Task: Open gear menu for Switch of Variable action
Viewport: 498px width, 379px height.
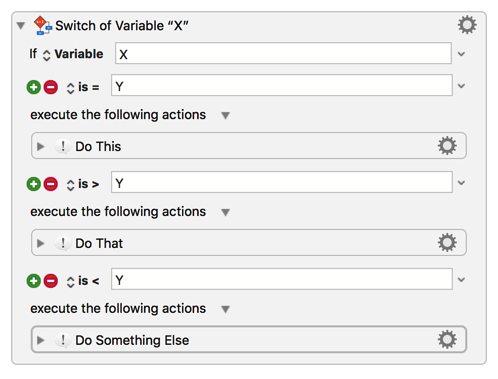Action: [467, 25]
